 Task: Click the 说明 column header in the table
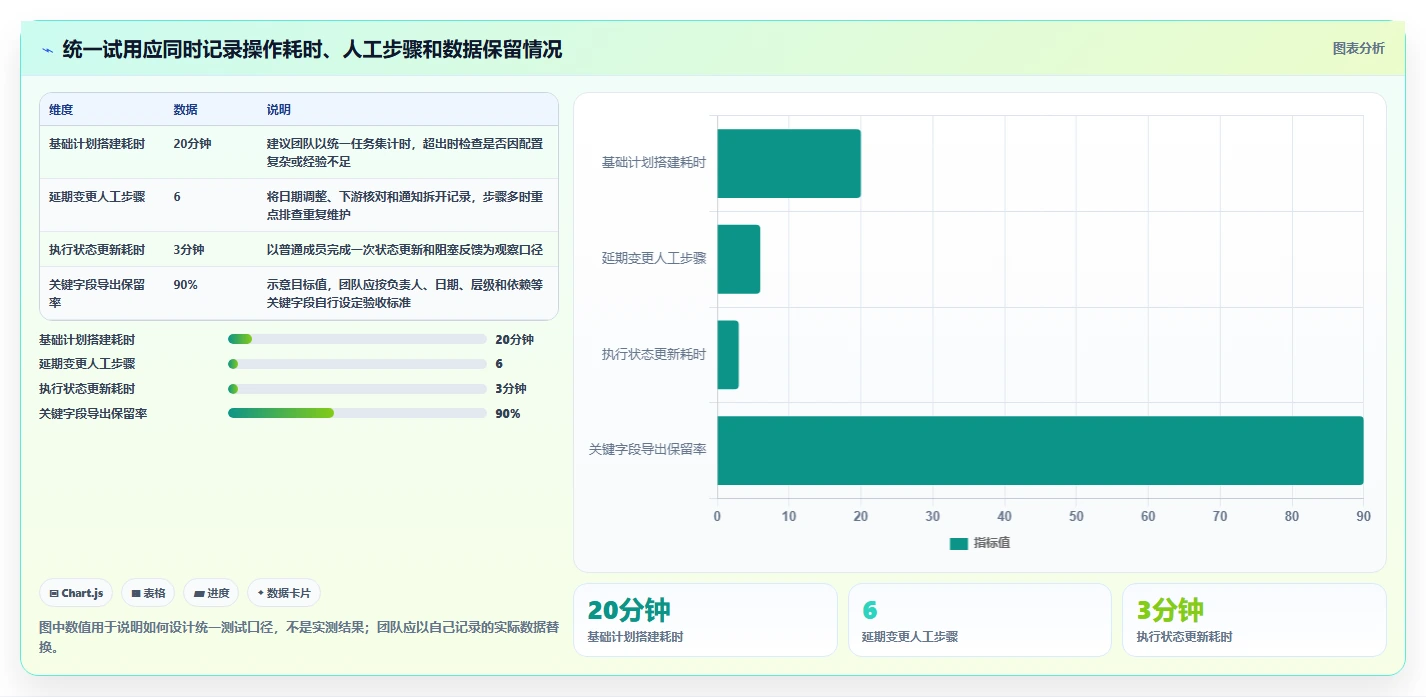(x=279, y=110)
